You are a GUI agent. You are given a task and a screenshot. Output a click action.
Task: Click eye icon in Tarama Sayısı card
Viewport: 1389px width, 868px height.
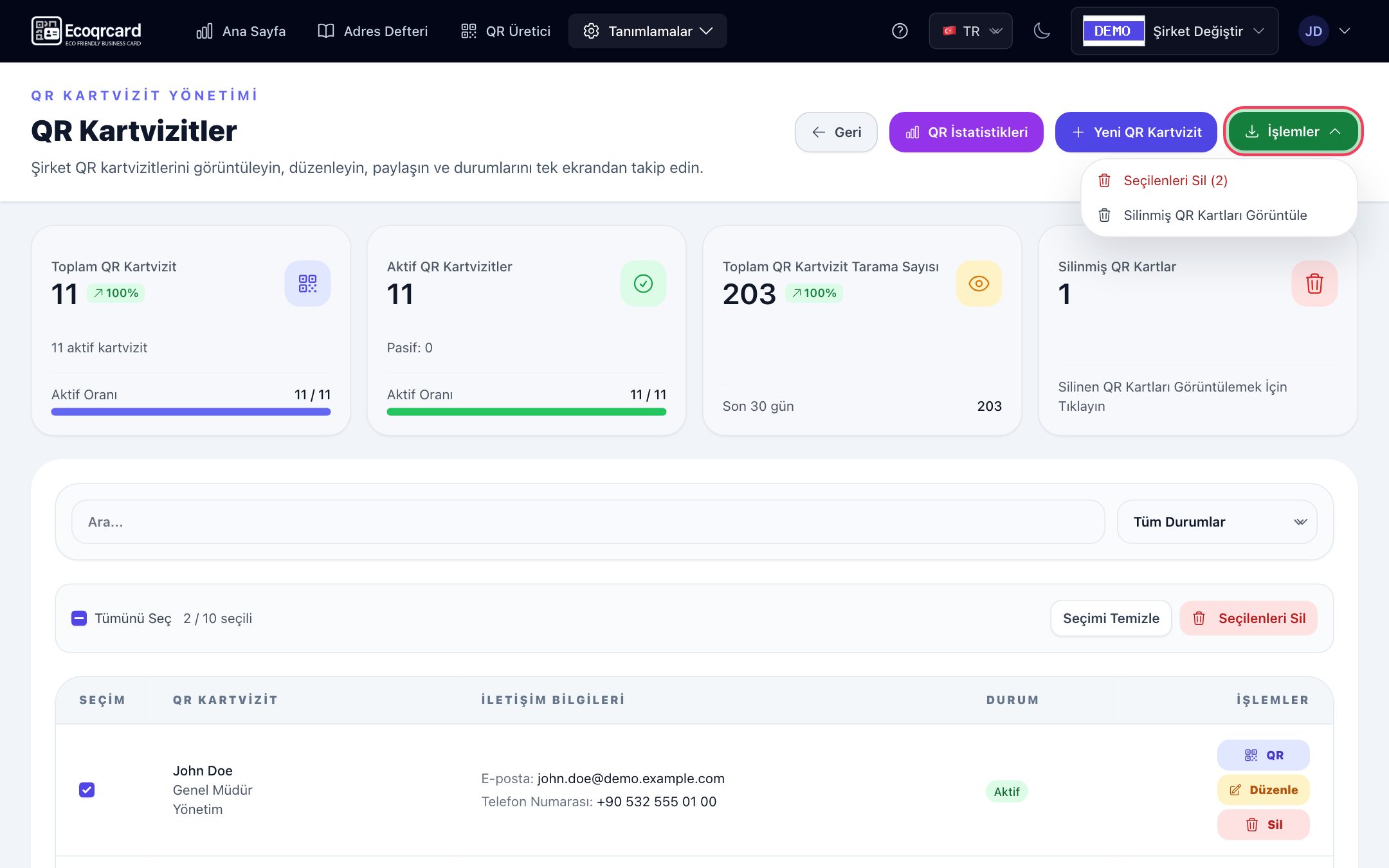point(979,284)
